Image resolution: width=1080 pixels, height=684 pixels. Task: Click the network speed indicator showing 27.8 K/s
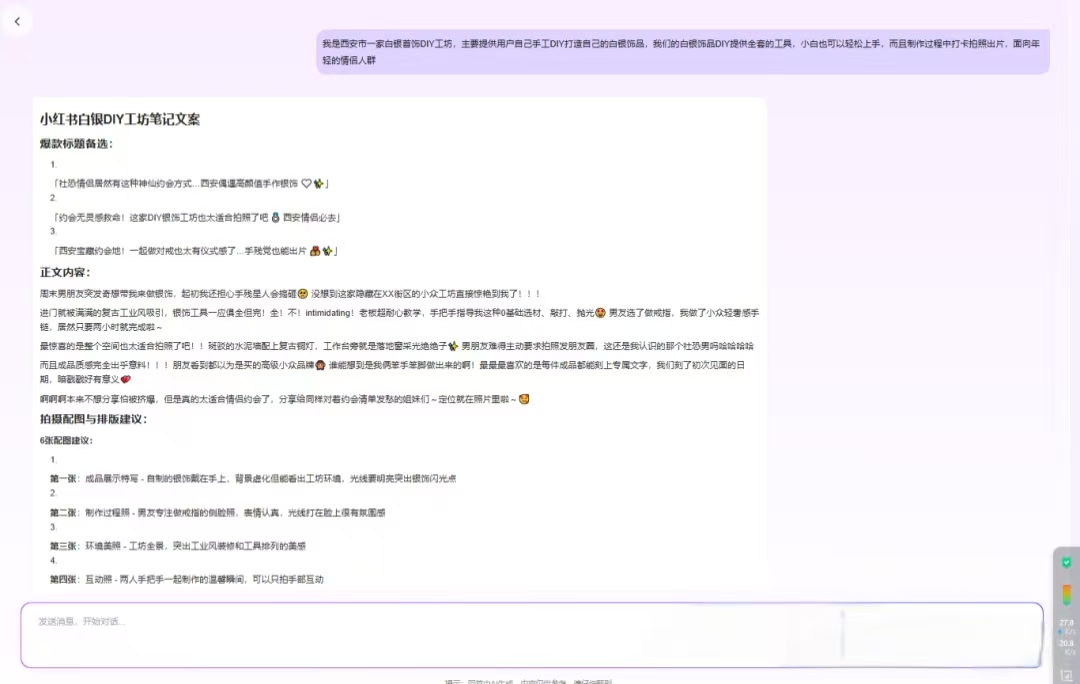click(1066, 626)
